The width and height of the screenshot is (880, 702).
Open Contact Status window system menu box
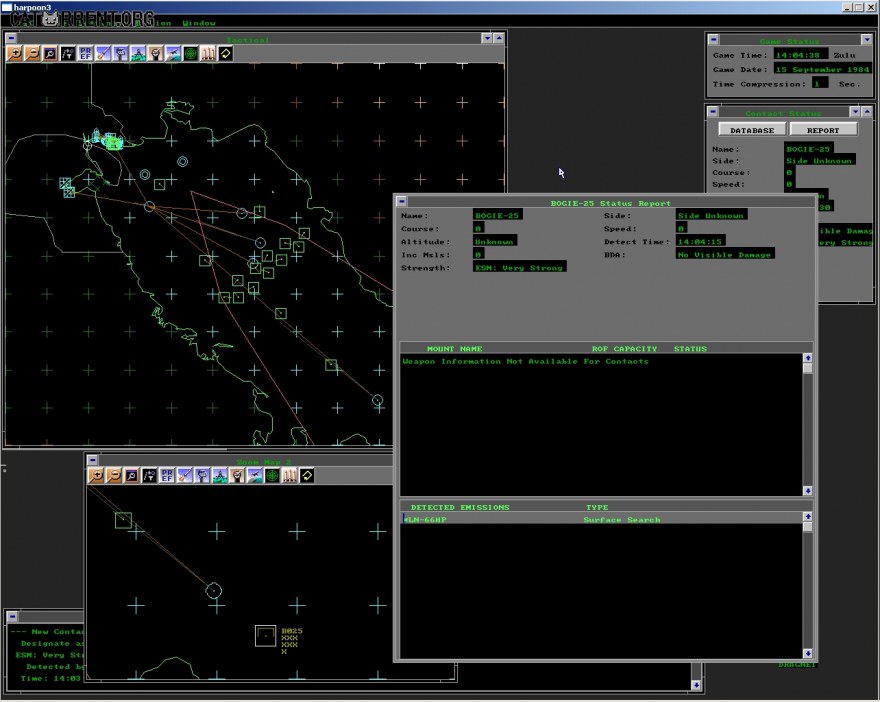click(713, 111)
